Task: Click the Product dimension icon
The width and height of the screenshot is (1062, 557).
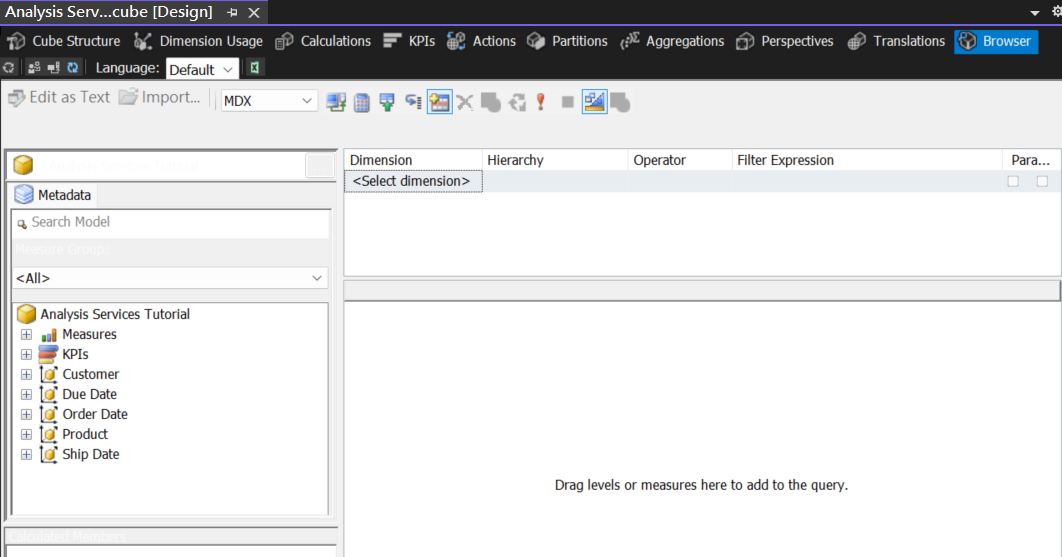Action: click(x=49, y=434)
